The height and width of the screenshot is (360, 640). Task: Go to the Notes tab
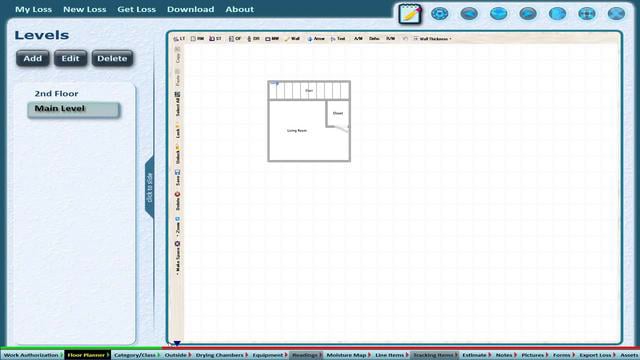(505, 355)
